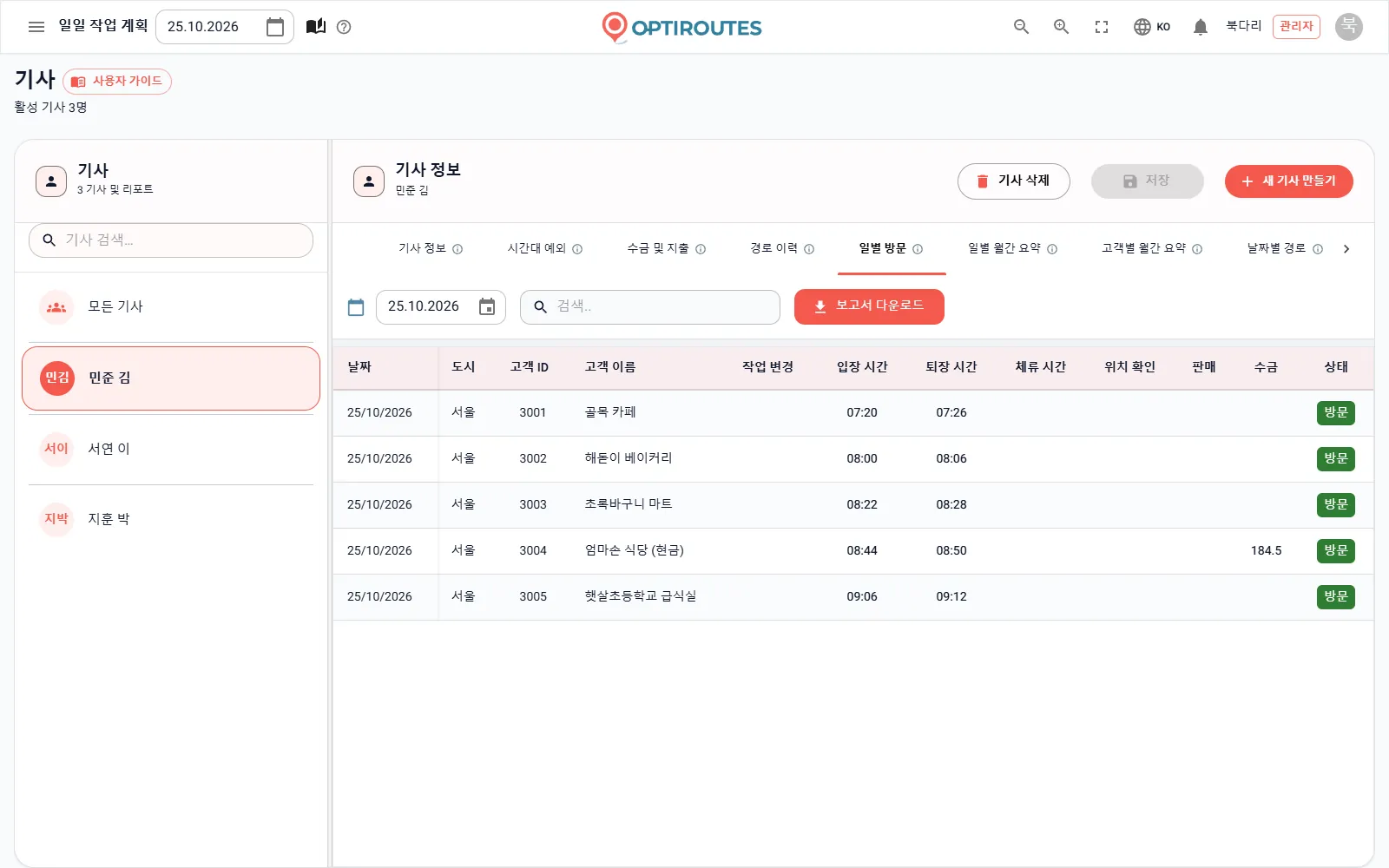Viewport: 1389px width, 868px height.
Task: Open calendar picker for header date 25.10.2026
Action: (275, 27)
